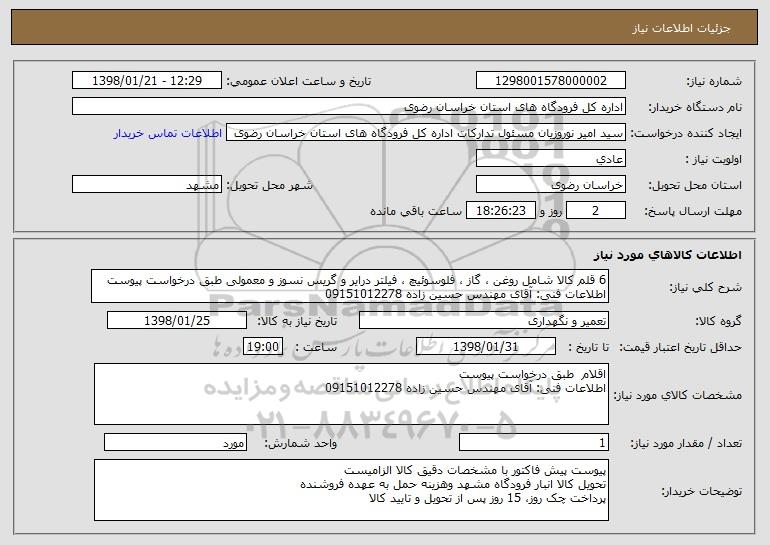Click the buyer organization name field اداره کل فرودگاه های
The height and width of the screenshot is (545, 770).
pos(349,107)
